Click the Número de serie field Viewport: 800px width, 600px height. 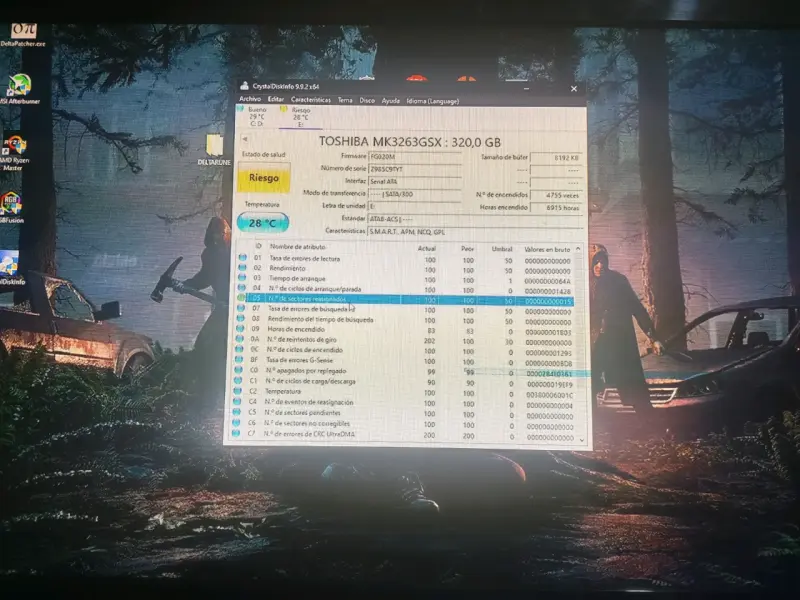point(415,169)
